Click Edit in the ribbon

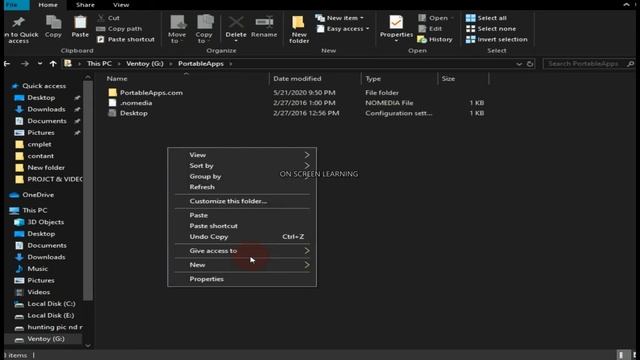pos(430,29)
